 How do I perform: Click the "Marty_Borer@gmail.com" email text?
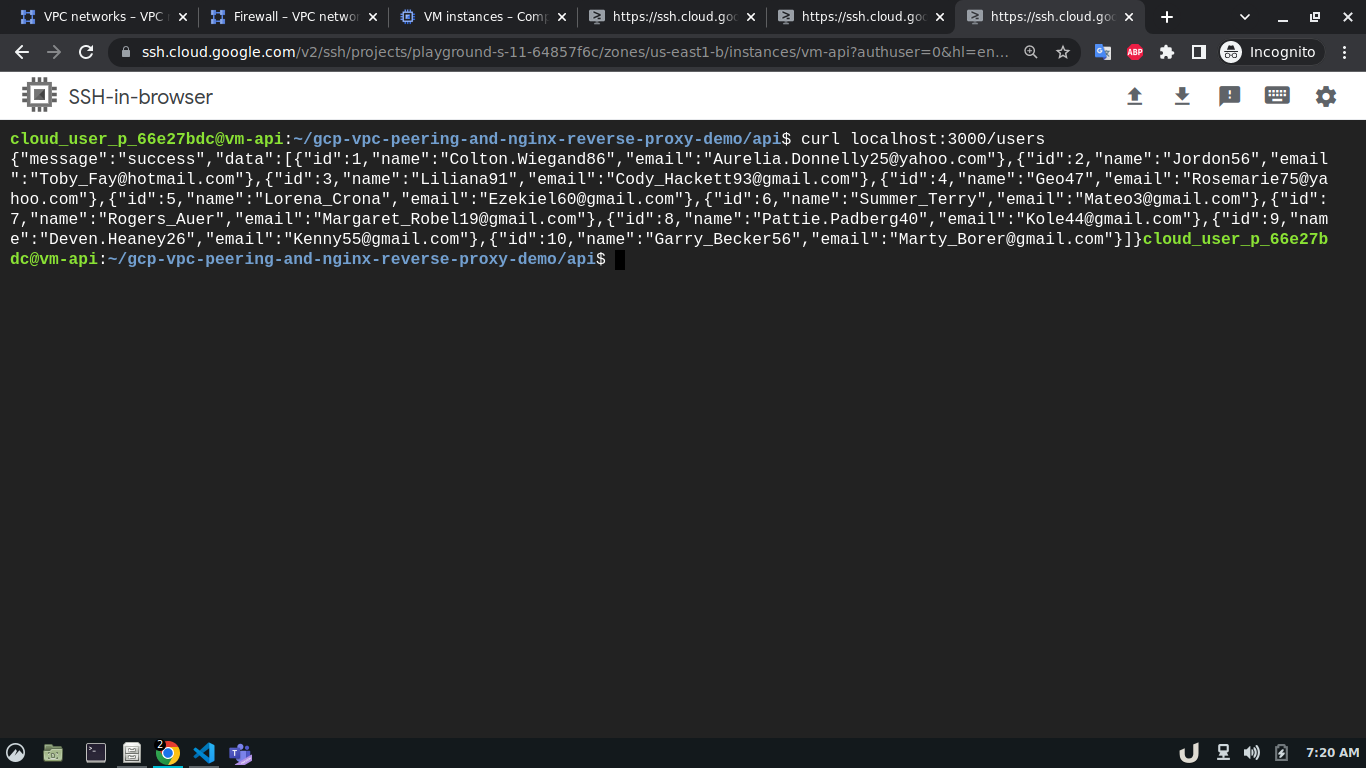[x=1002, y=239]
